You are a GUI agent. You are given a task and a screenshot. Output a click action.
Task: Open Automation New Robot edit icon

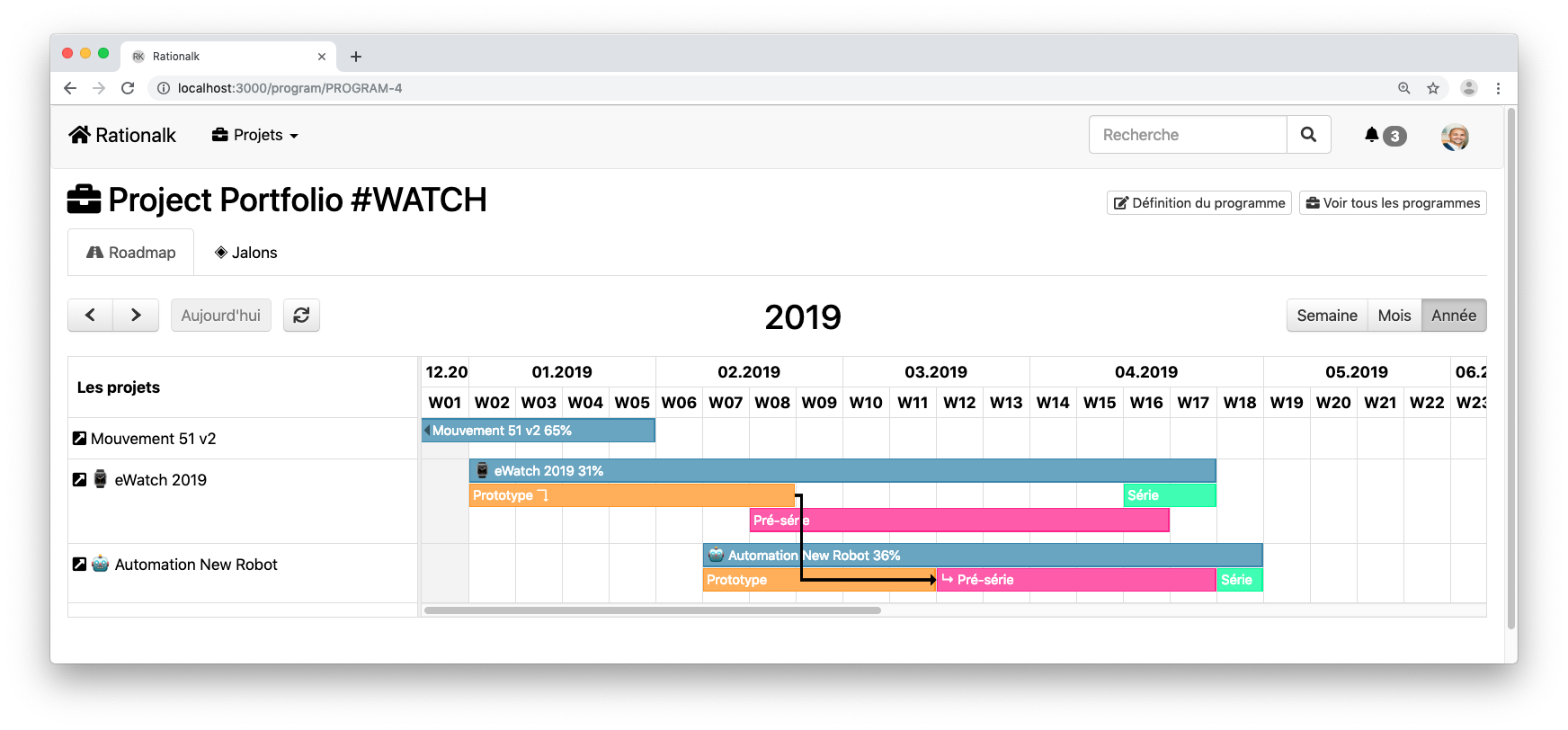coord(79,564)
